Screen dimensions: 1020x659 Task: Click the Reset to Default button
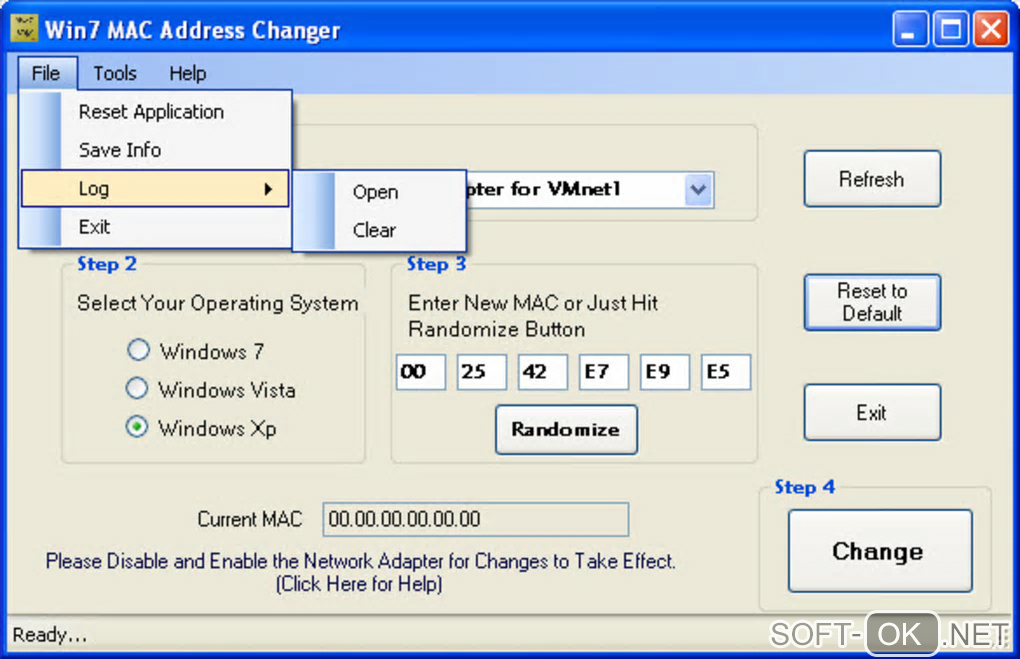[872, 303]
